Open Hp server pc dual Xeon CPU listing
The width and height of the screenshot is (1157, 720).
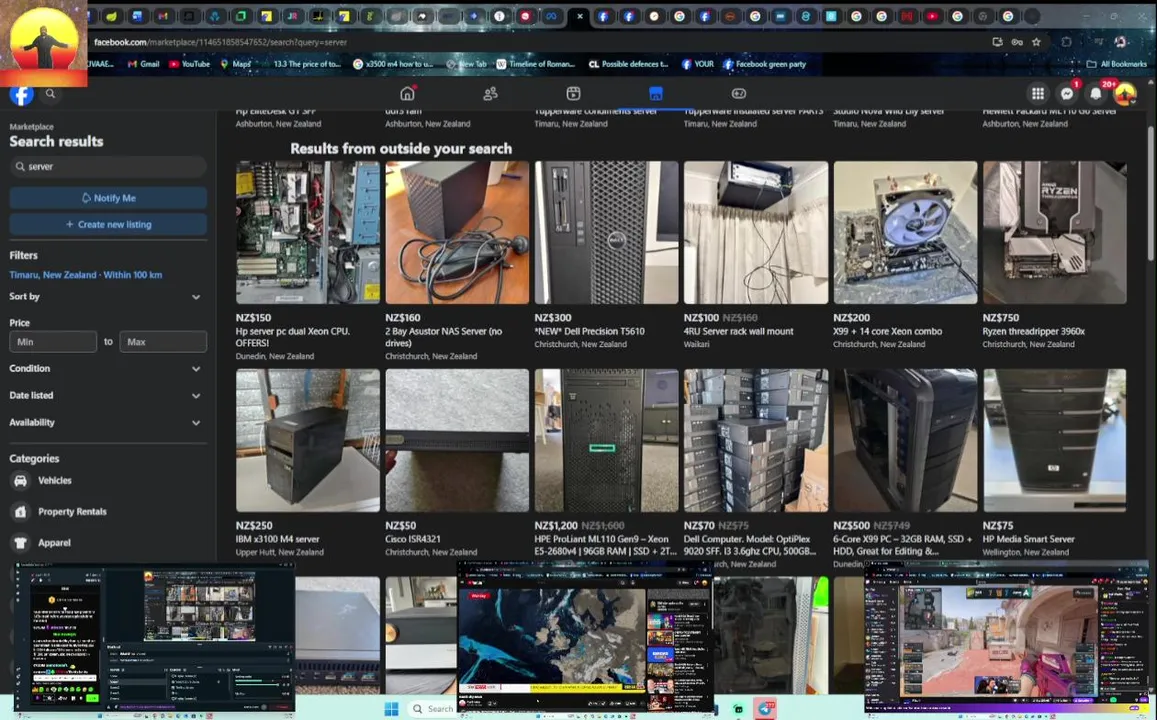click(x=308, y=232)
